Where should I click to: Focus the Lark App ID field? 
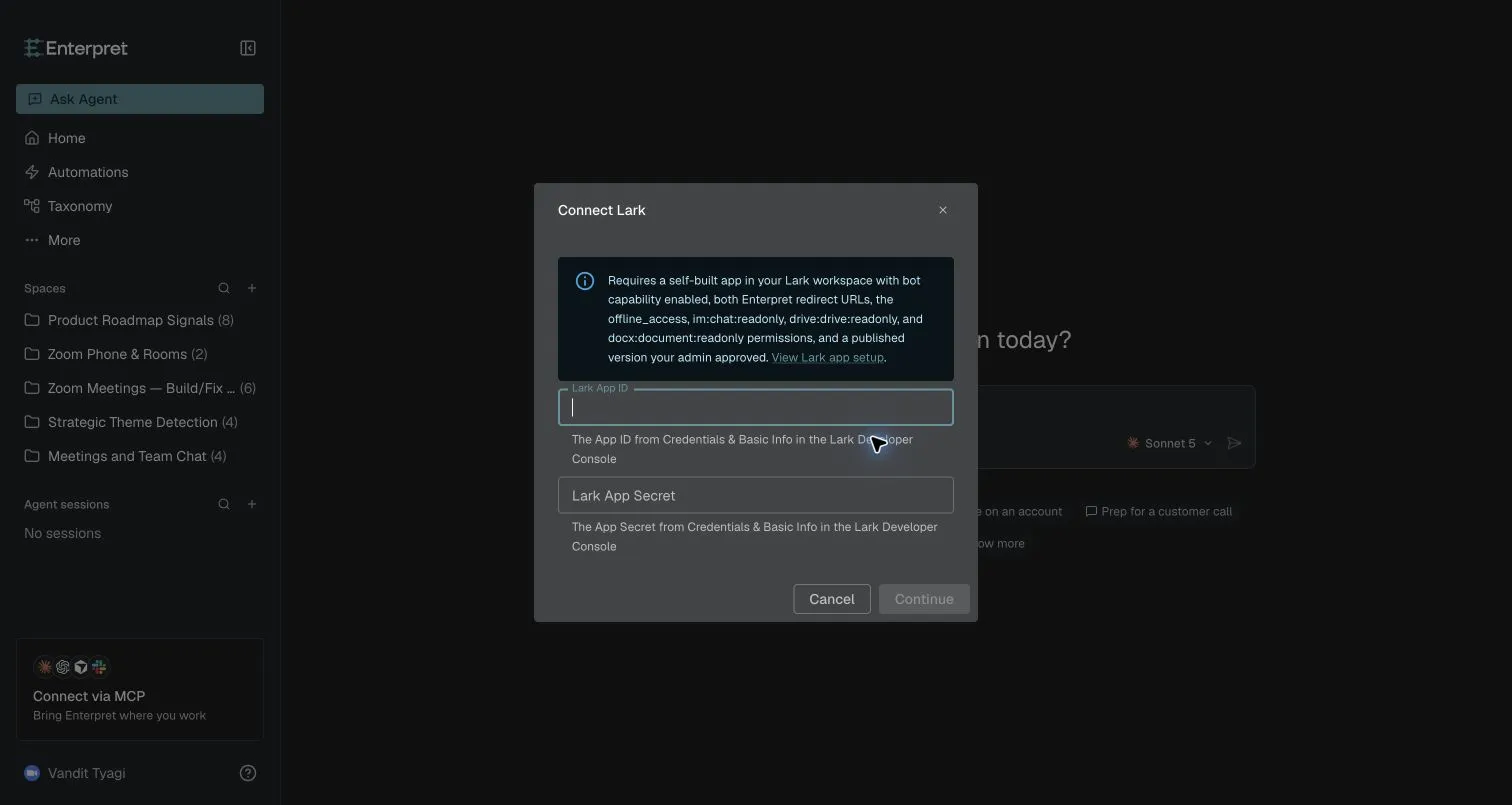click(x=756, y=407)
